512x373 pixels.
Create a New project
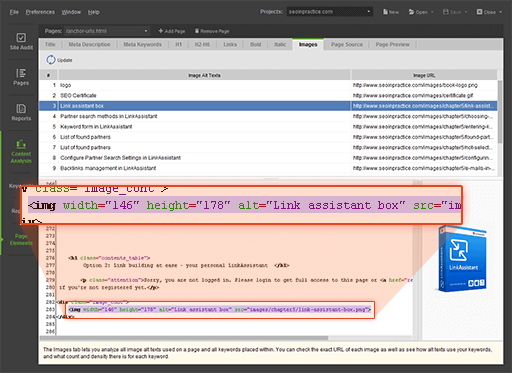[x=391, y=12]
